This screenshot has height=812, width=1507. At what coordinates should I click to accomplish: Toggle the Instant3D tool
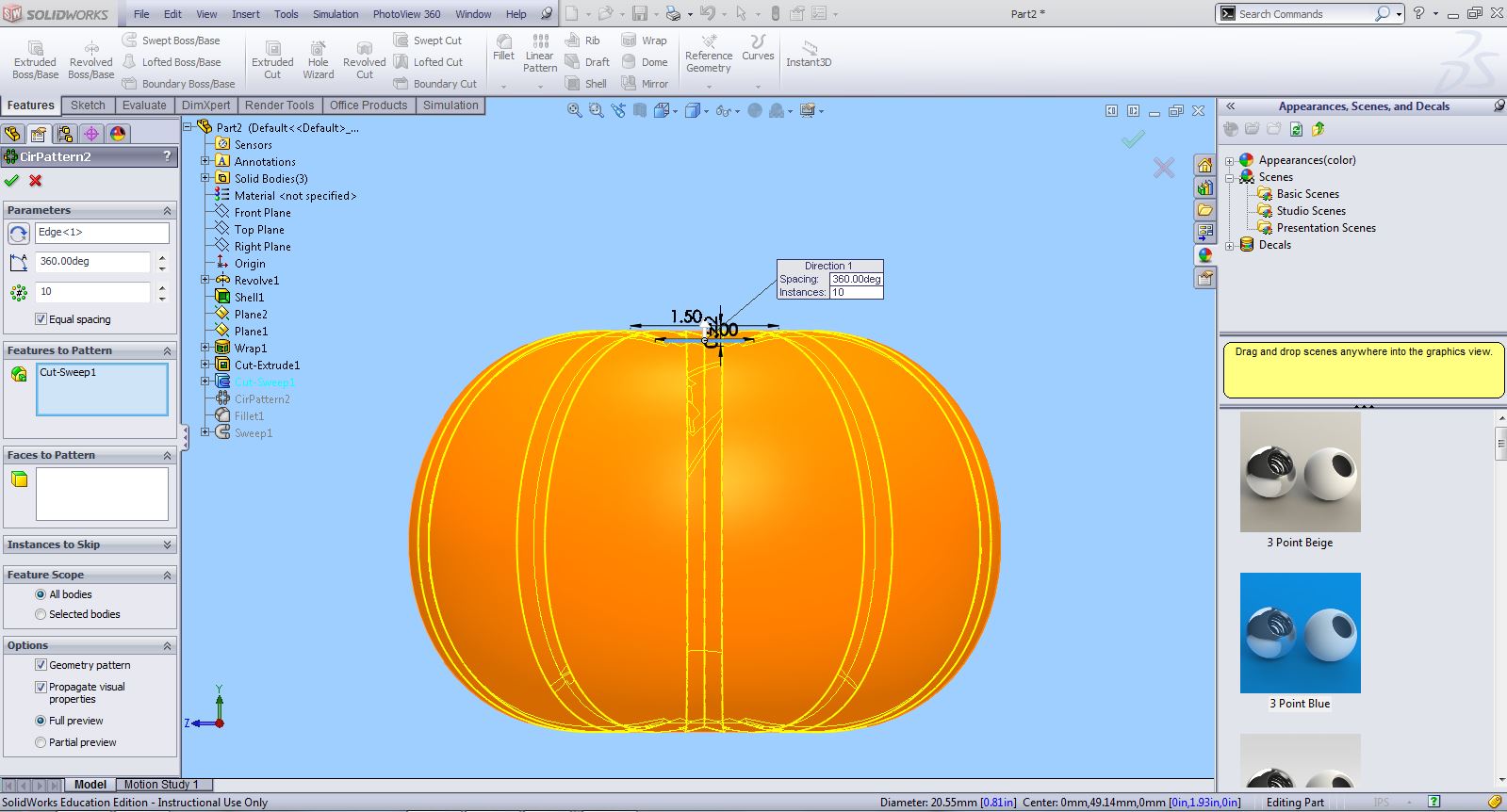[809, 54]
